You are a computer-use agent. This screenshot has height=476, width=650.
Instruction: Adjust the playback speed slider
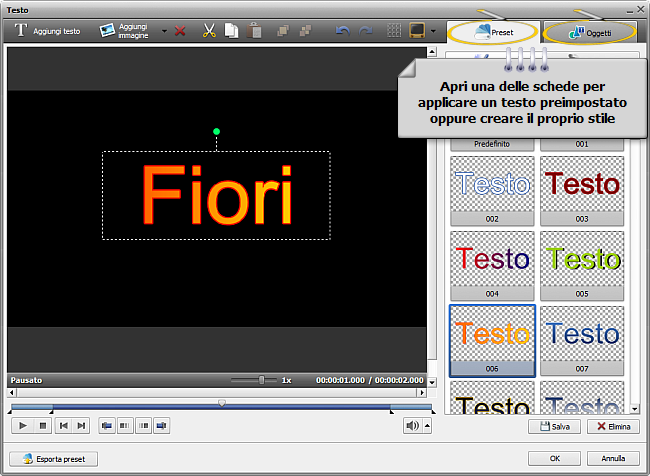point(262,380)
